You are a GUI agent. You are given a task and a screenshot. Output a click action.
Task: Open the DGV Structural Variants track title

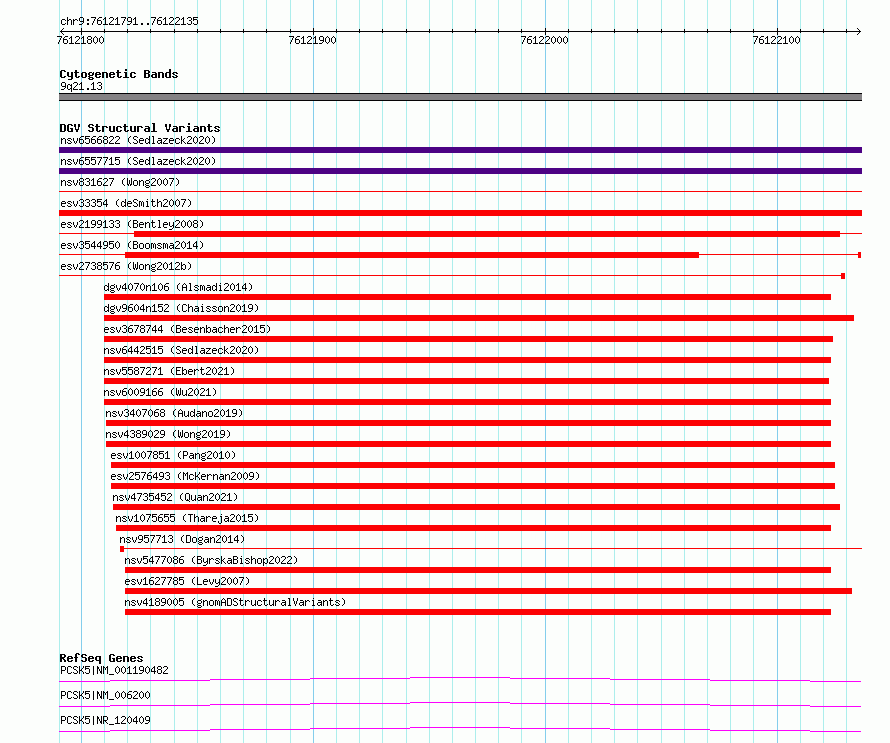140,128
